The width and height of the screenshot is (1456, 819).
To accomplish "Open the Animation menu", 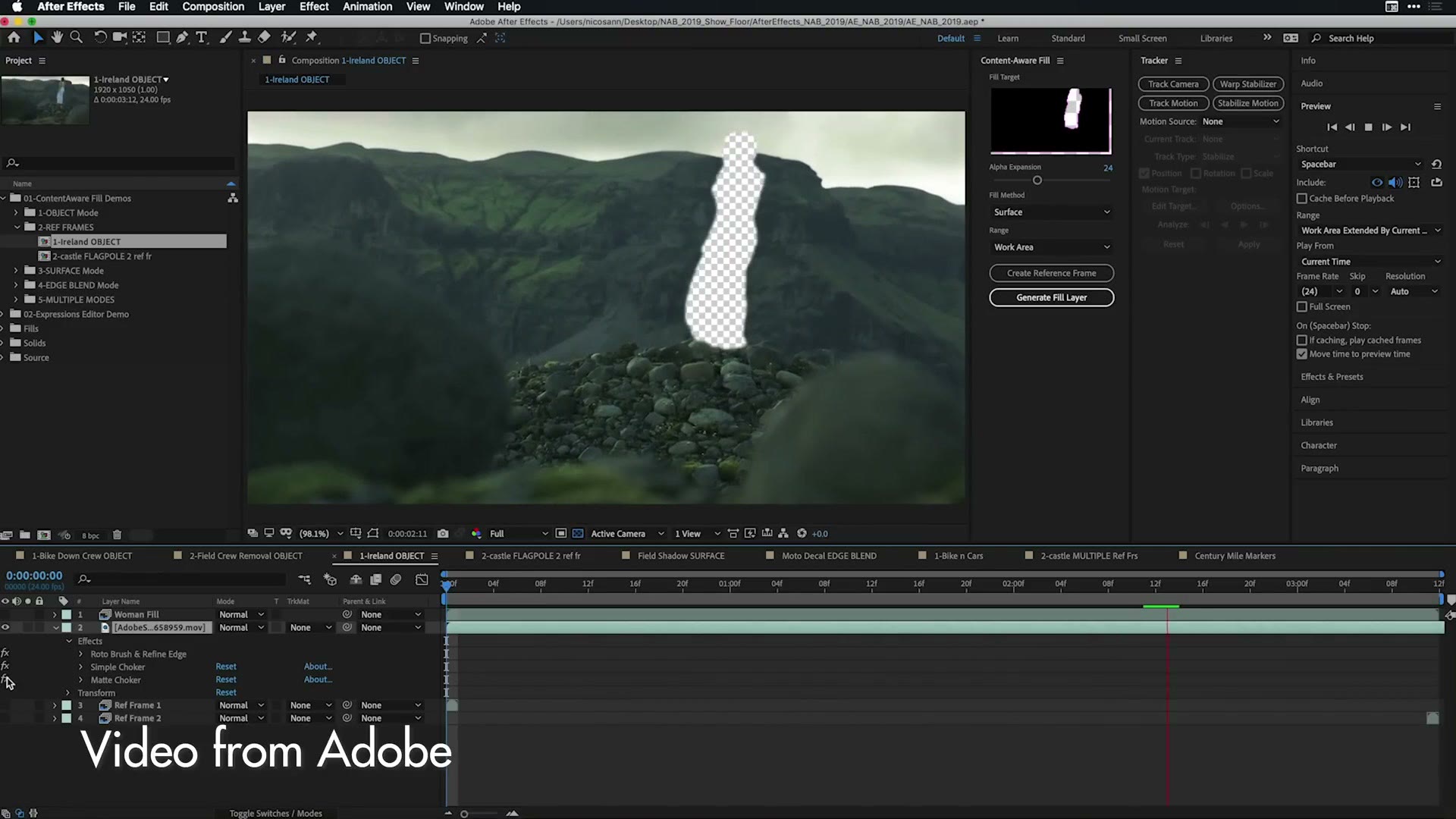I will [x=367, y=7].
